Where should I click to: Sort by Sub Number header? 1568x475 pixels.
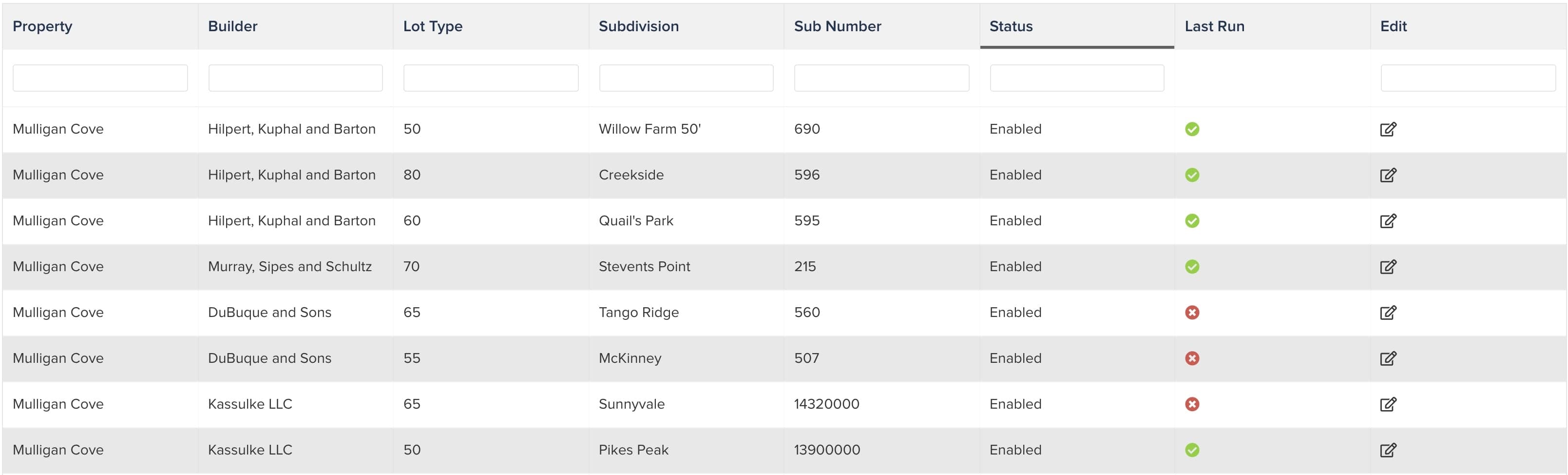point(837,26)
